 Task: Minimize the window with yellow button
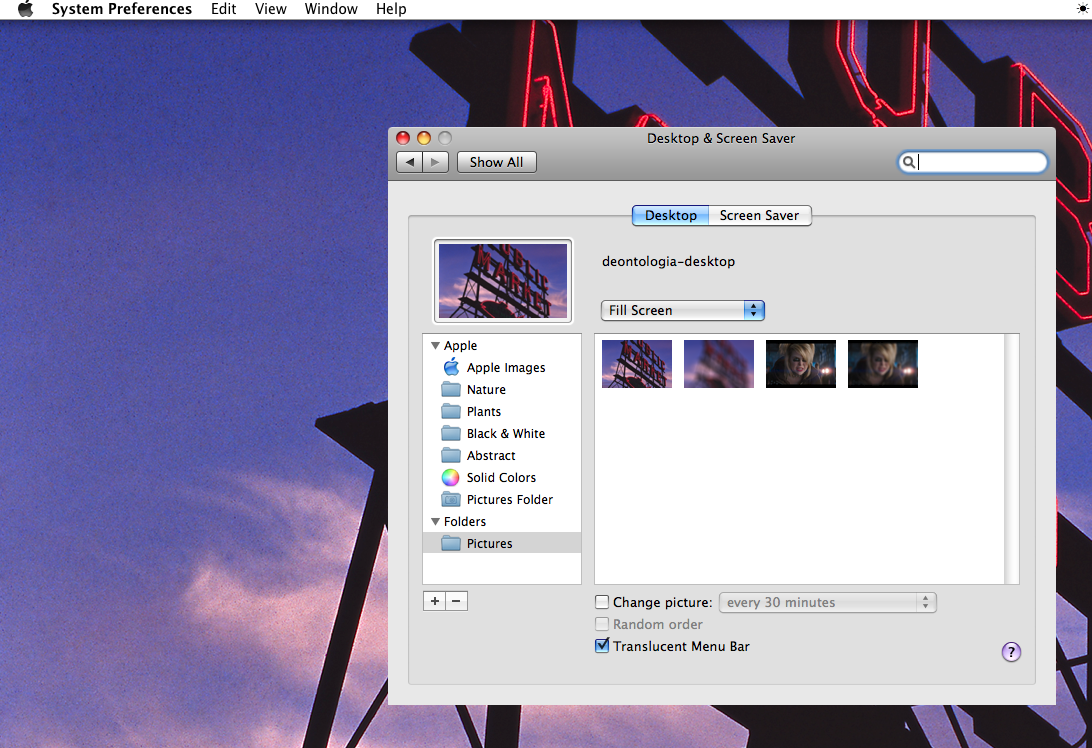[423, 138]
